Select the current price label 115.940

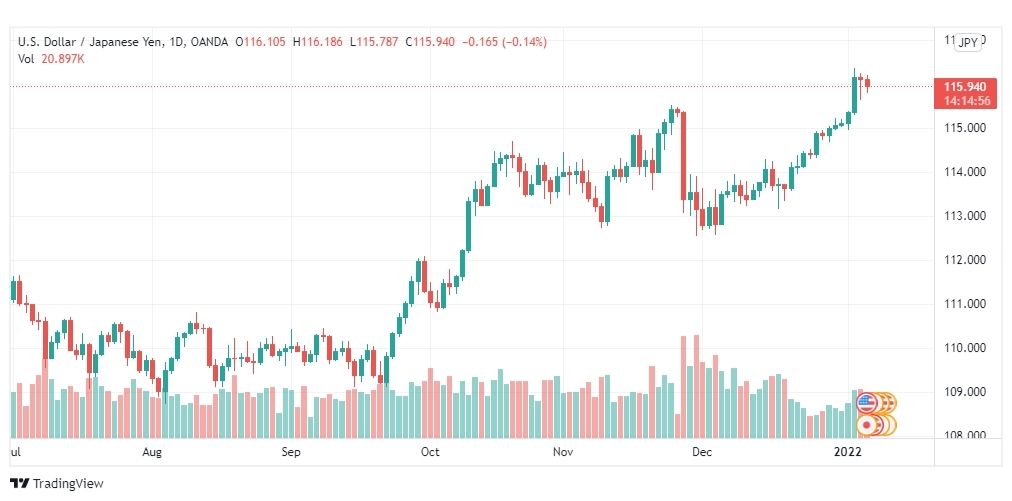click(965, 87)
